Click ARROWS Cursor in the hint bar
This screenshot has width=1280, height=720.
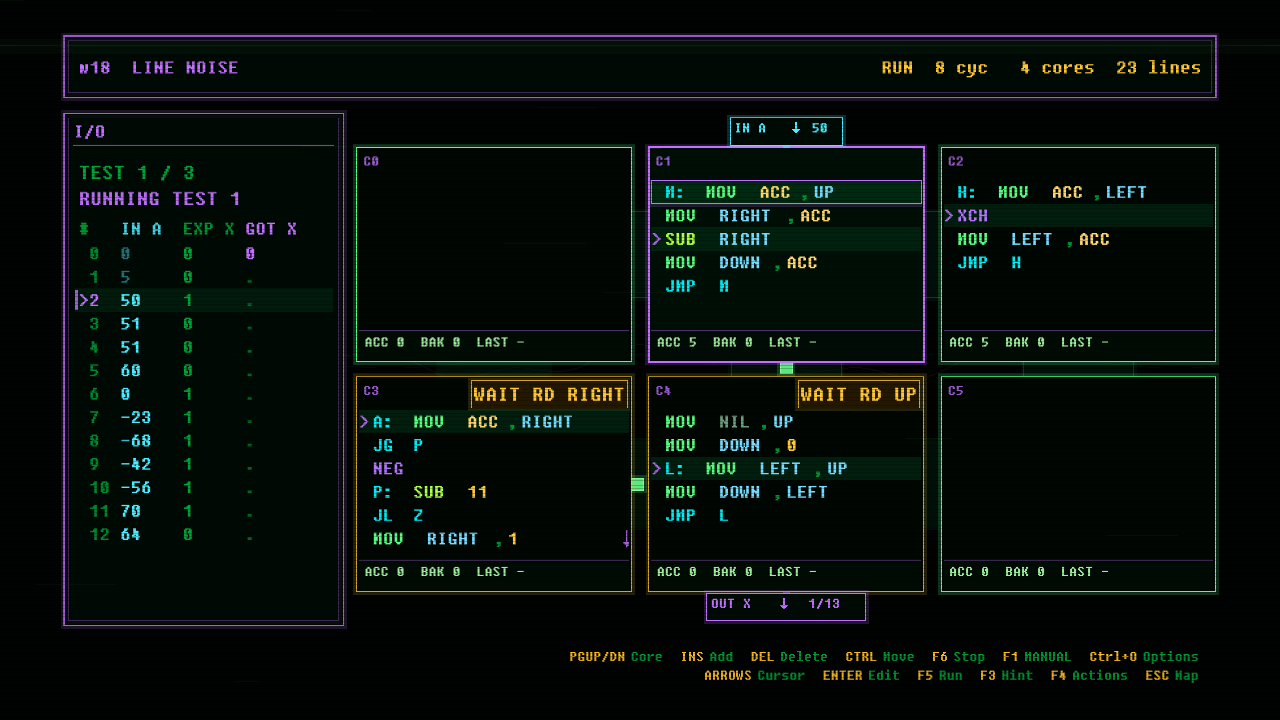coord(754,675)
